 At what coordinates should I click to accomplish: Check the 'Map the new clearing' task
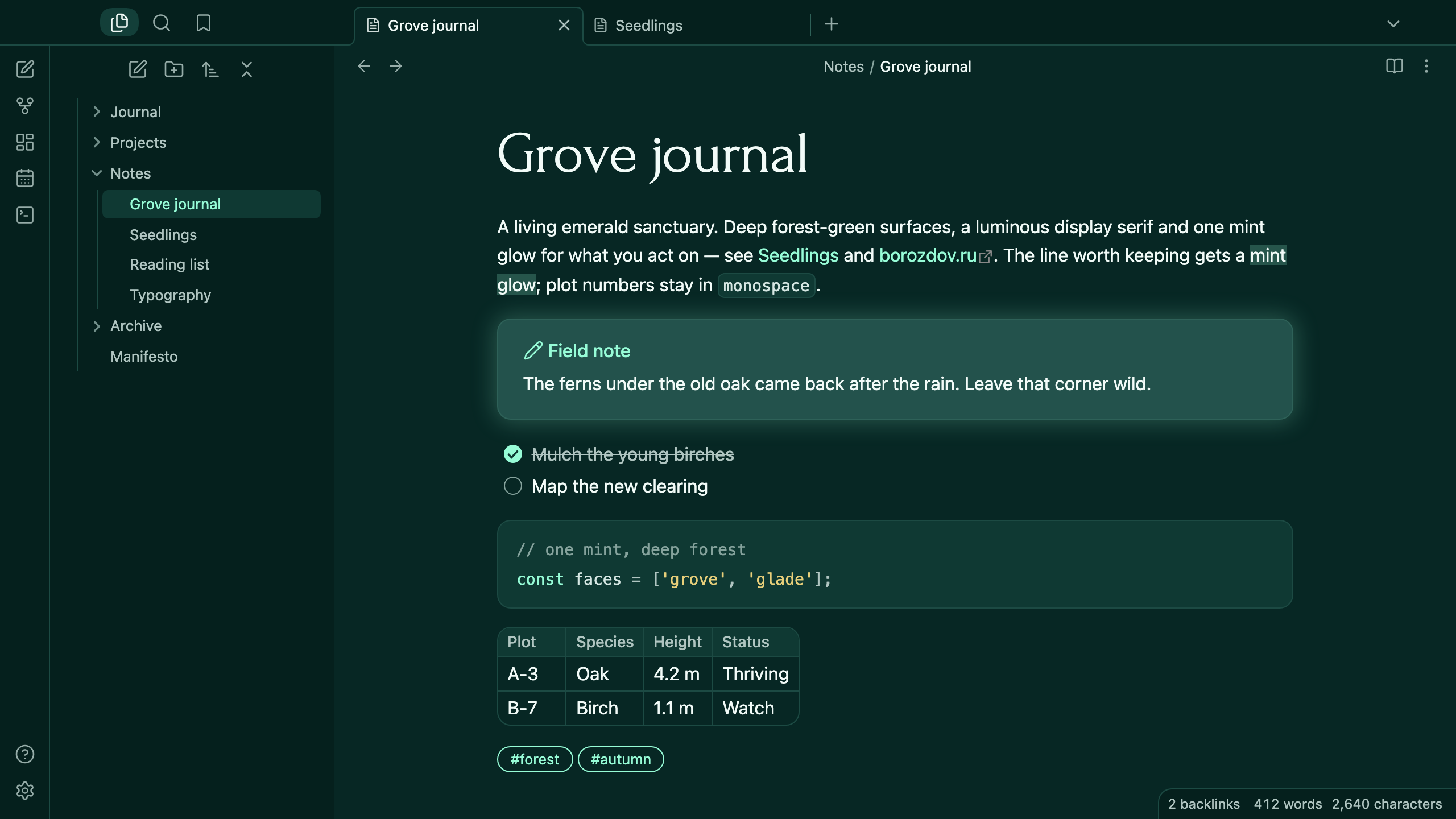(x=513, y=486)
